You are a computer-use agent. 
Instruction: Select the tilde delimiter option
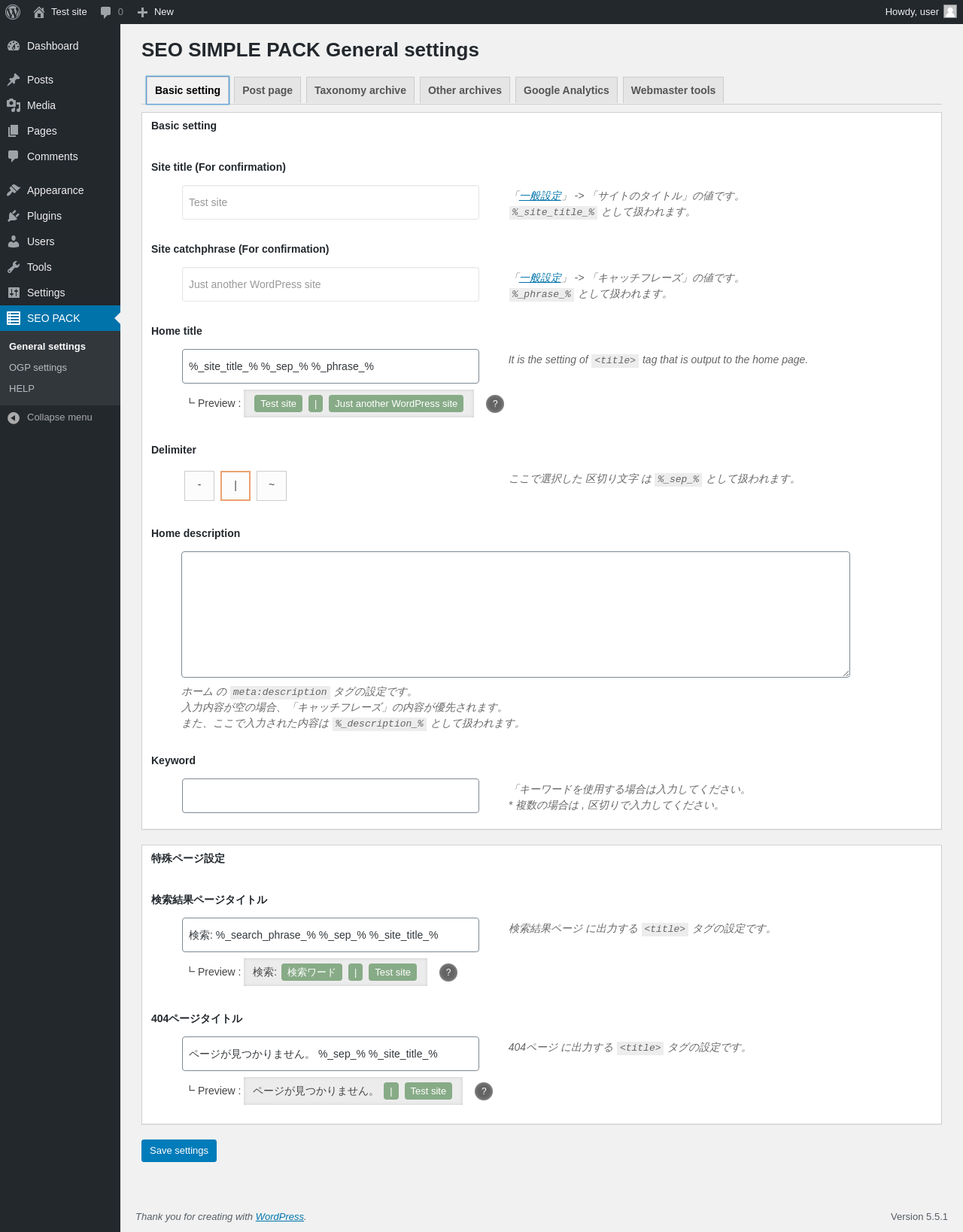pyautogui.click(x=272, y=486)
